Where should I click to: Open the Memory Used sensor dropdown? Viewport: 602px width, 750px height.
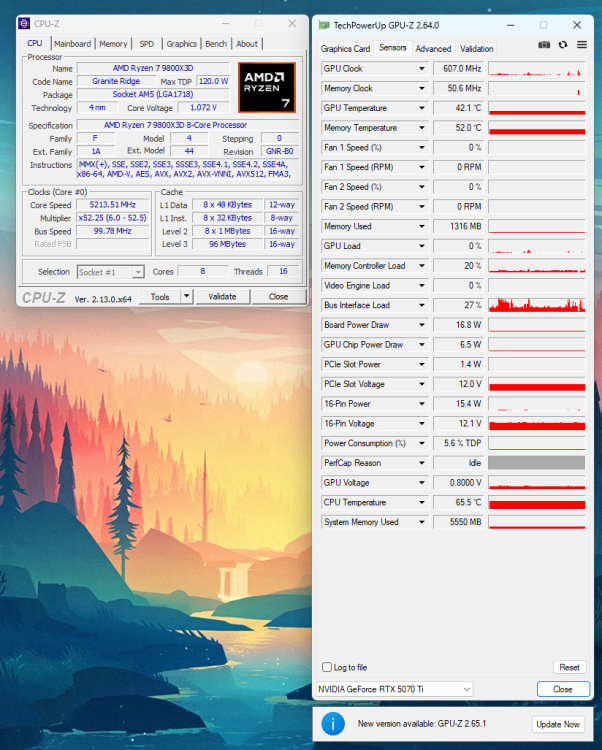coord(422,226)
